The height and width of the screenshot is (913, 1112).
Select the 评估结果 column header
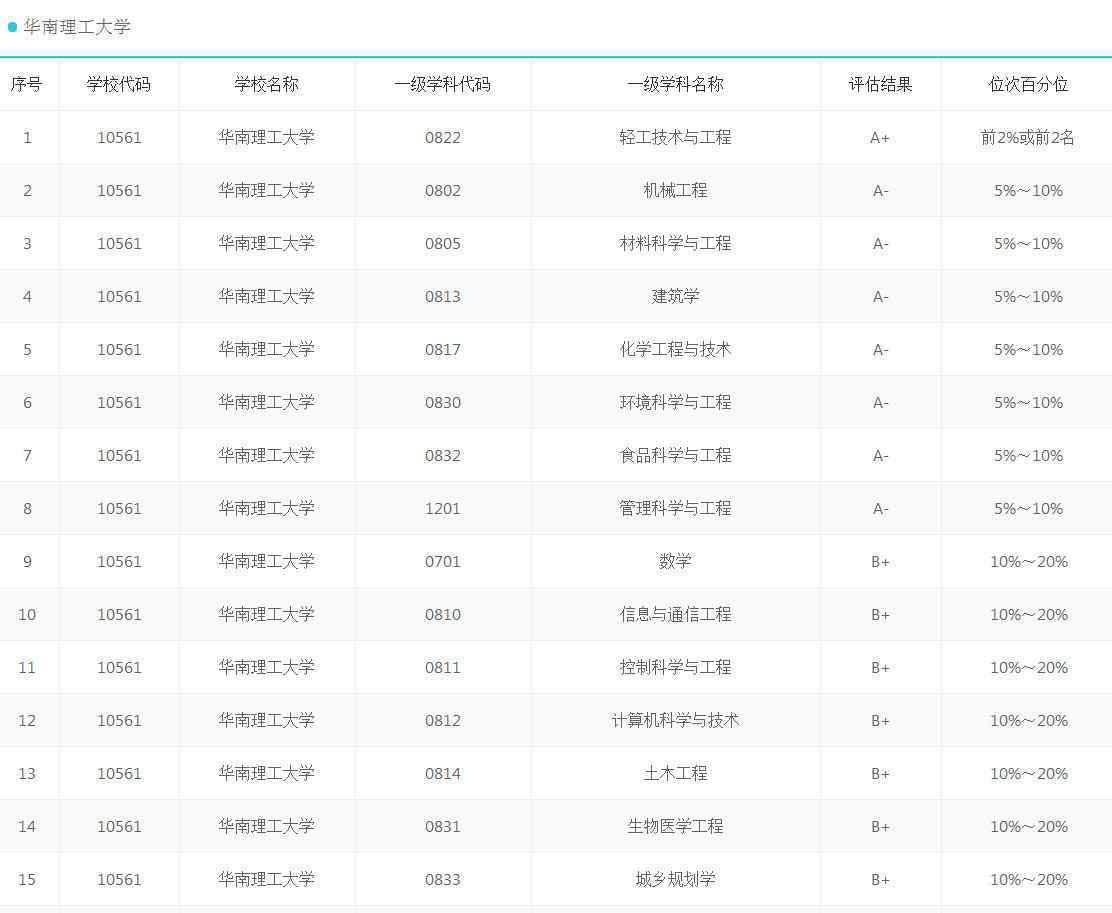[x=880, y=84]
